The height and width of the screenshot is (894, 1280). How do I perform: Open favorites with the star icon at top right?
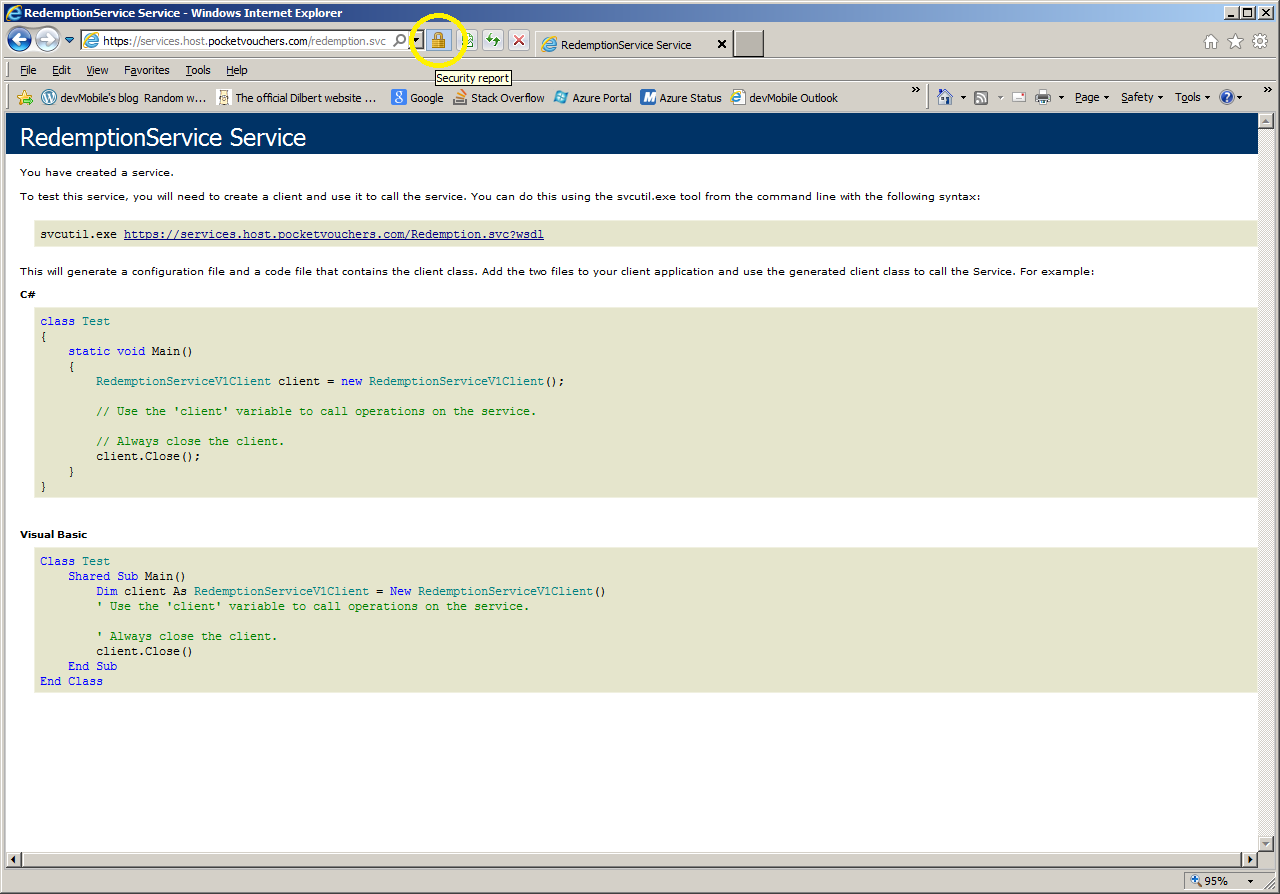click(1235, 41)
